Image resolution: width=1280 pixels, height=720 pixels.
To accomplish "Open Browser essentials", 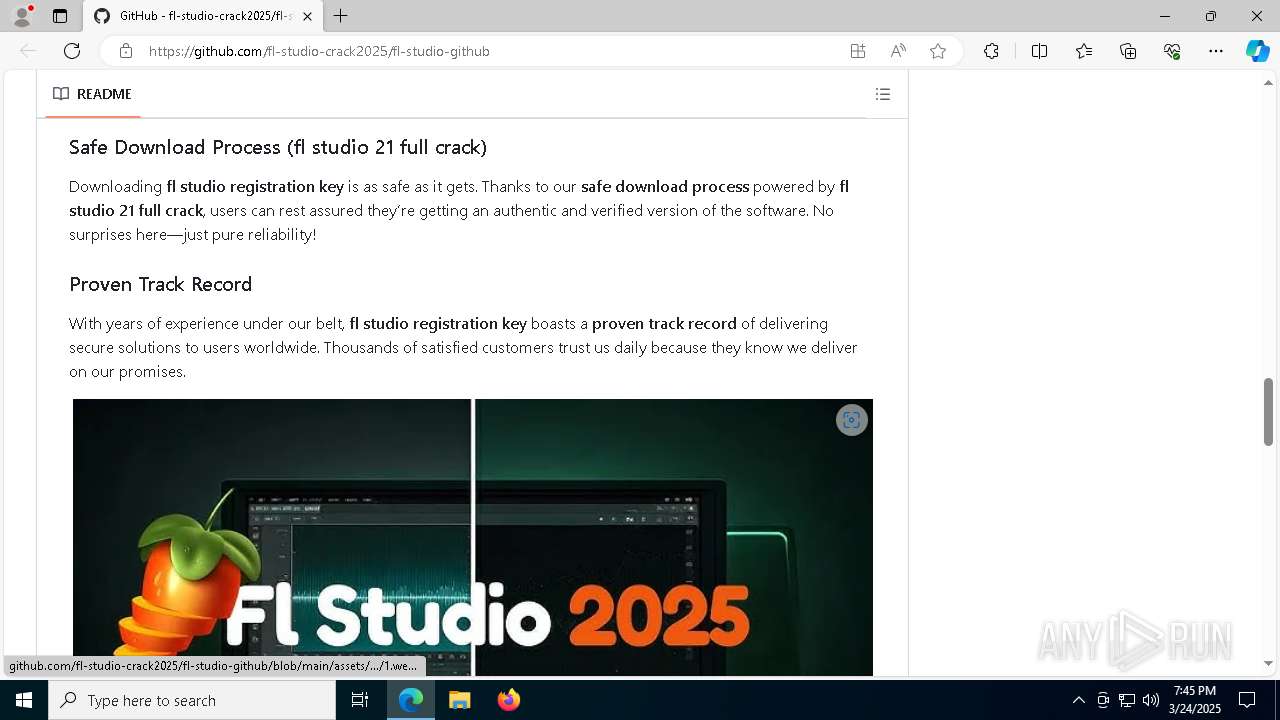I will tap(1172, 51).
